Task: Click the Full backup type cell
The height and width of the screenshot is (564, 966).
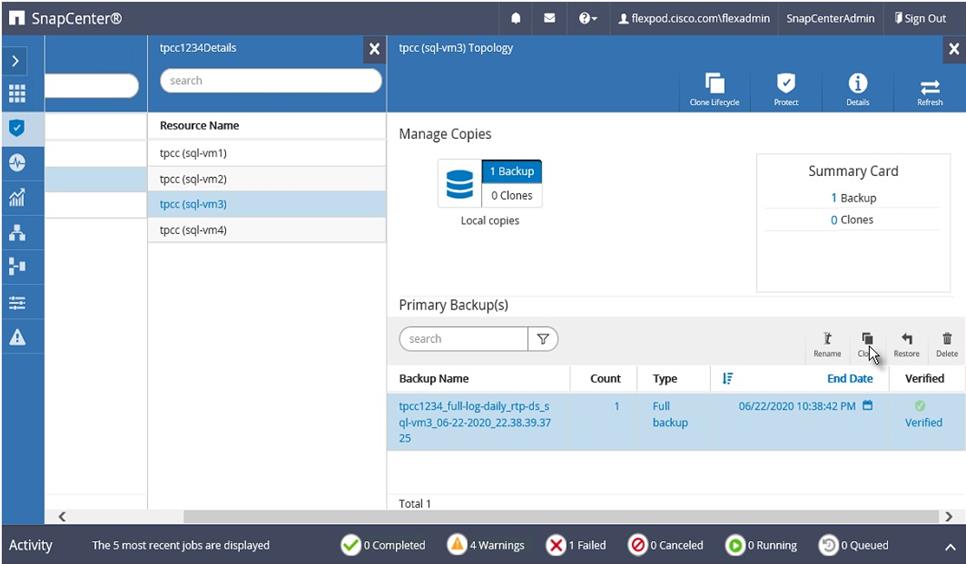Action: [x=670, y=414]
